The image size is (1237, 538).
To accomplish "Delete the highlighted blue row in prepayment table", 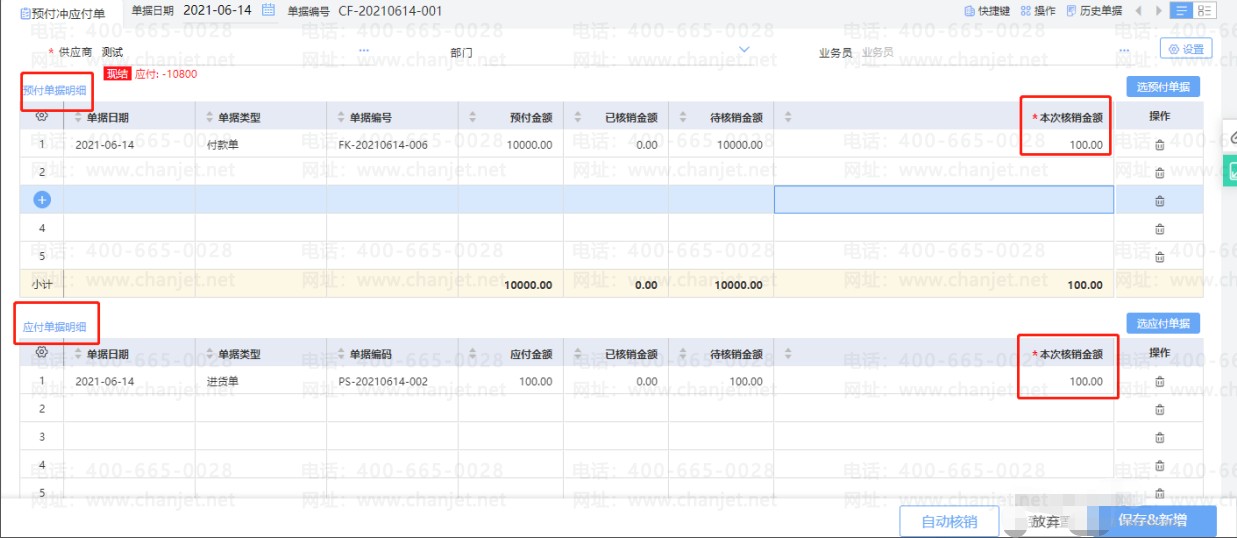I will [x=1160, y=201].
